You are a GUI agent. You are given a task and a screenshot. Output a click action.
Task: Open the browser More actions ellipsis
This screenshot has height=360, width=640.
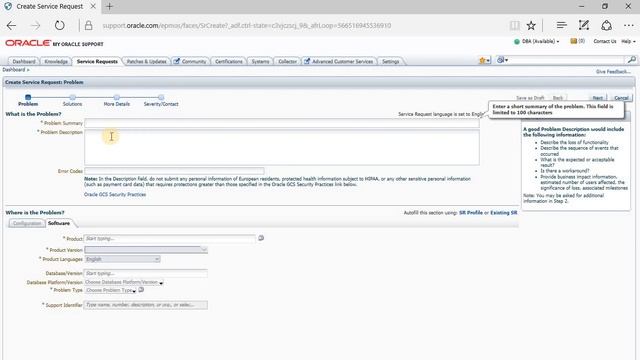(629, 26)
